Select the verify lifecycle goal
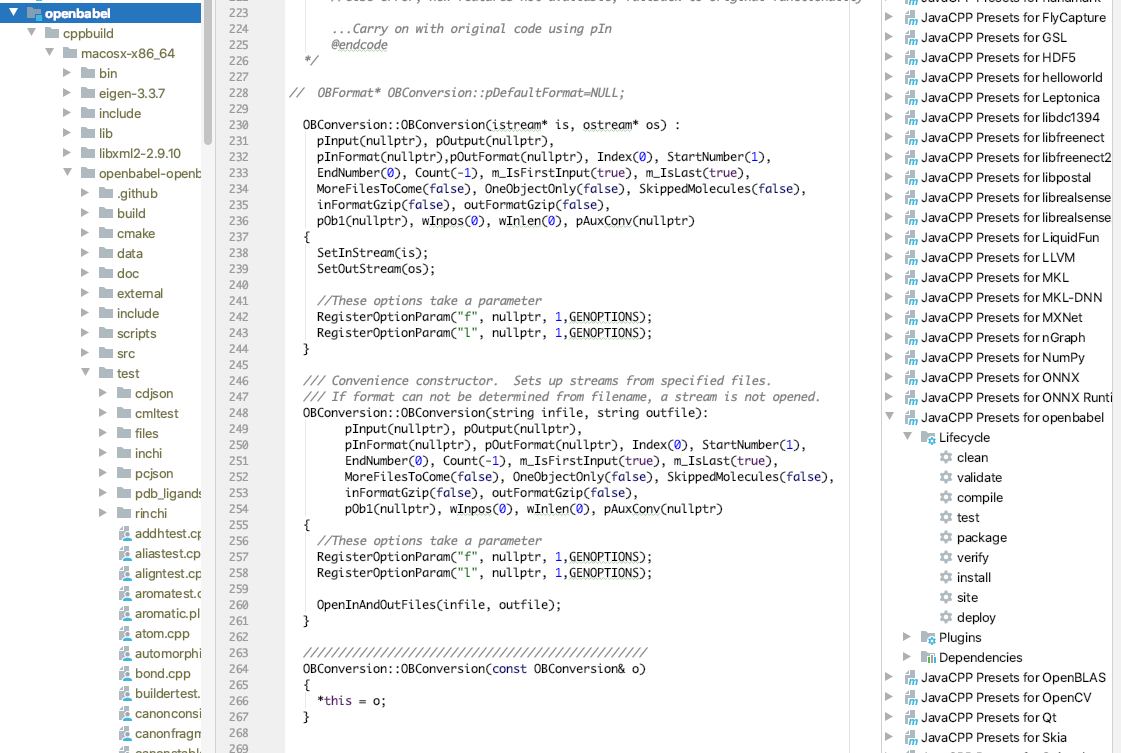 tap(972, 558)
